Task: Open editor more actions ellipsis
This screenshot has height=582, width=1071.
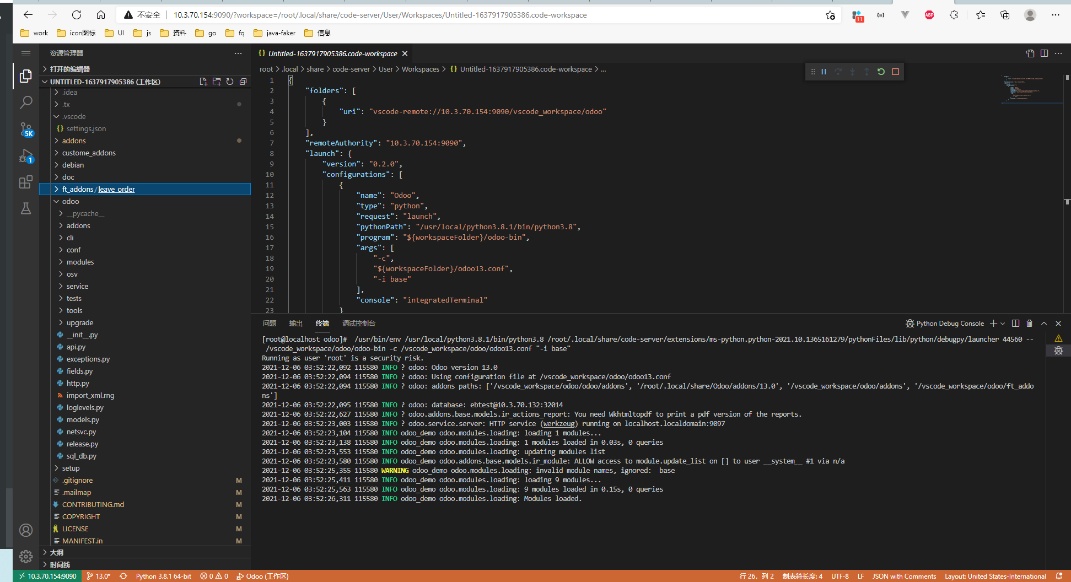Action: coord(1059,53)
